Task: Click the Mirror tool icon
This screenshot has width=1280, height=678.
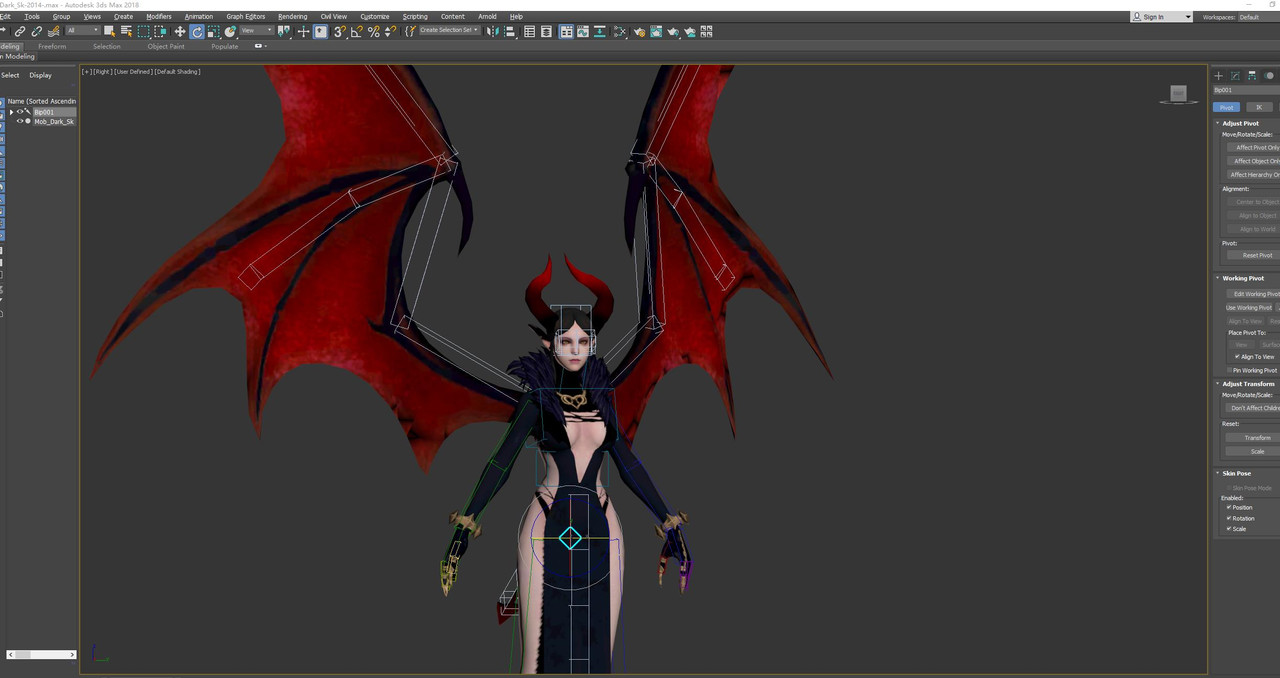Action: [491, 32]
